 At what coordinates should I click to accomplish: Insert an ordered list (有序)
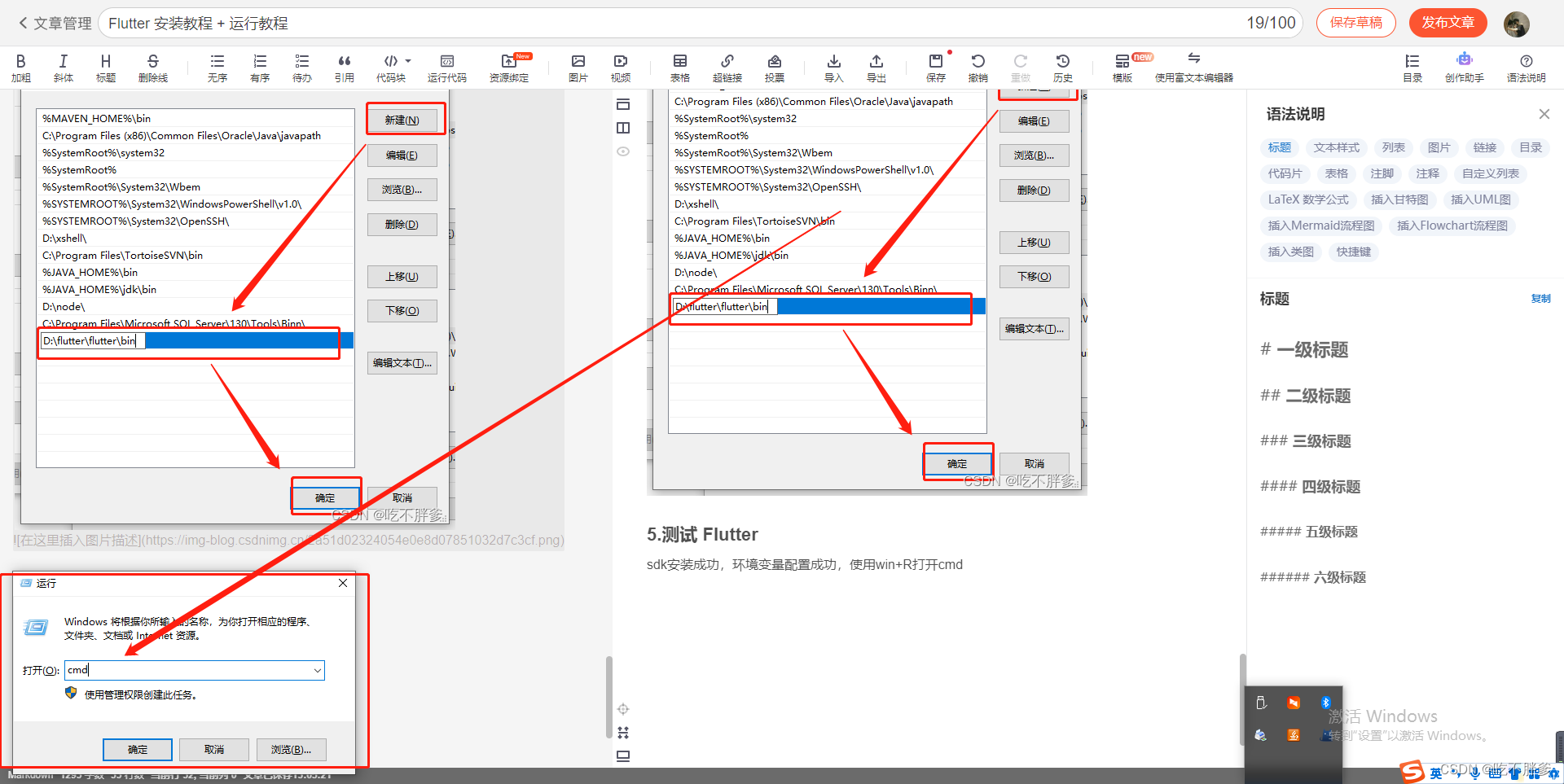tap(260, 68)
